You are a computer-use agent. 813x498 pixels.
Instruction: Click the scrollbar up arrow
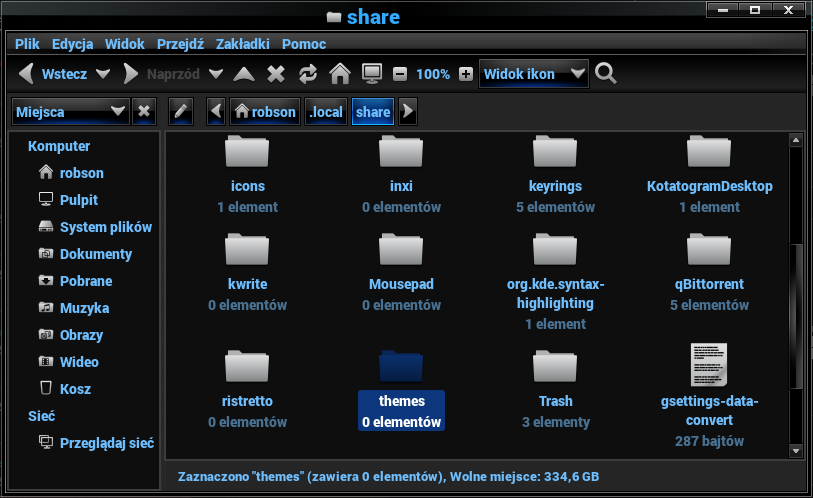(x=795, y=140)
